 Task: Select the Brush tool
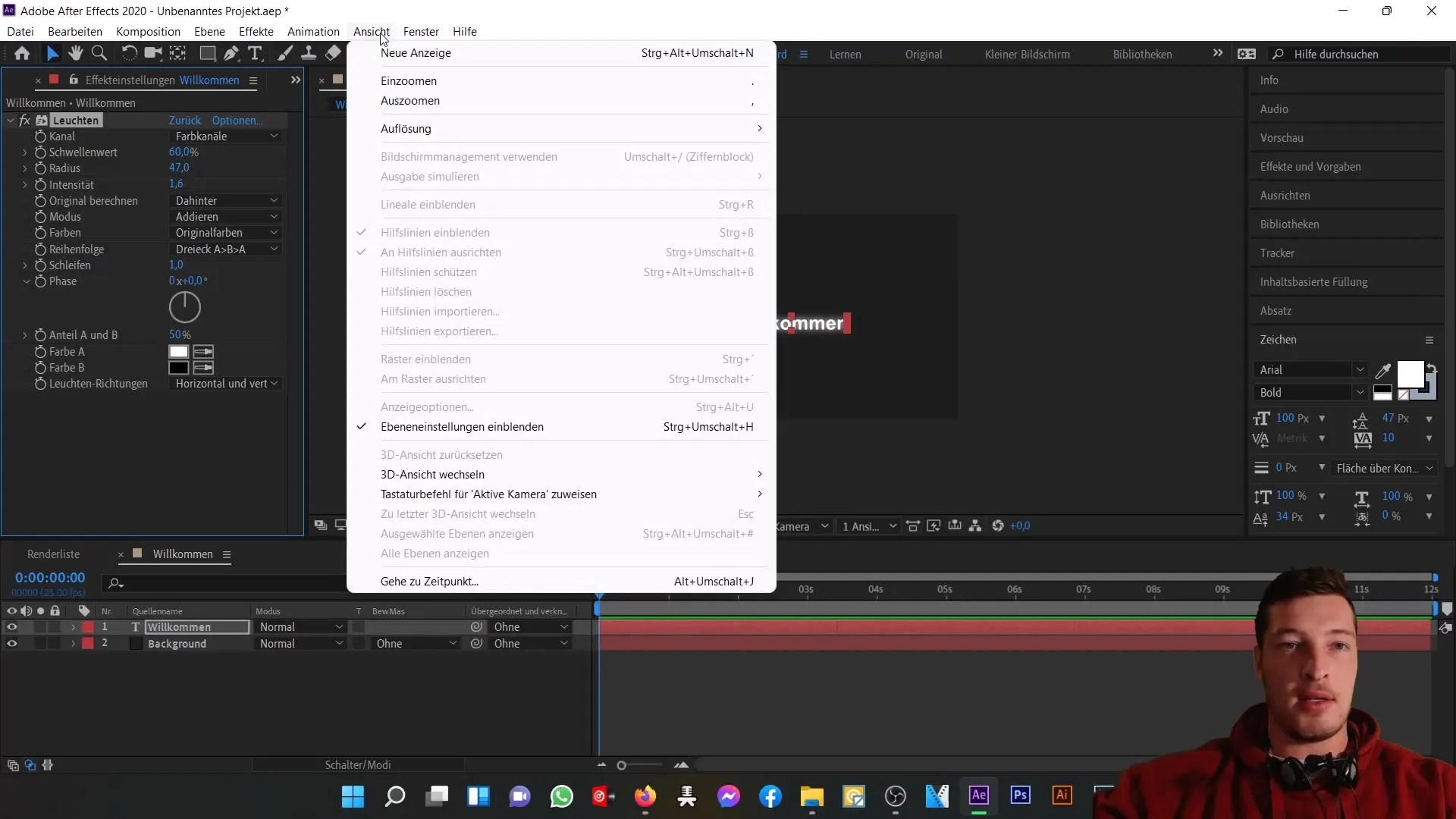[x=285, y=54]
